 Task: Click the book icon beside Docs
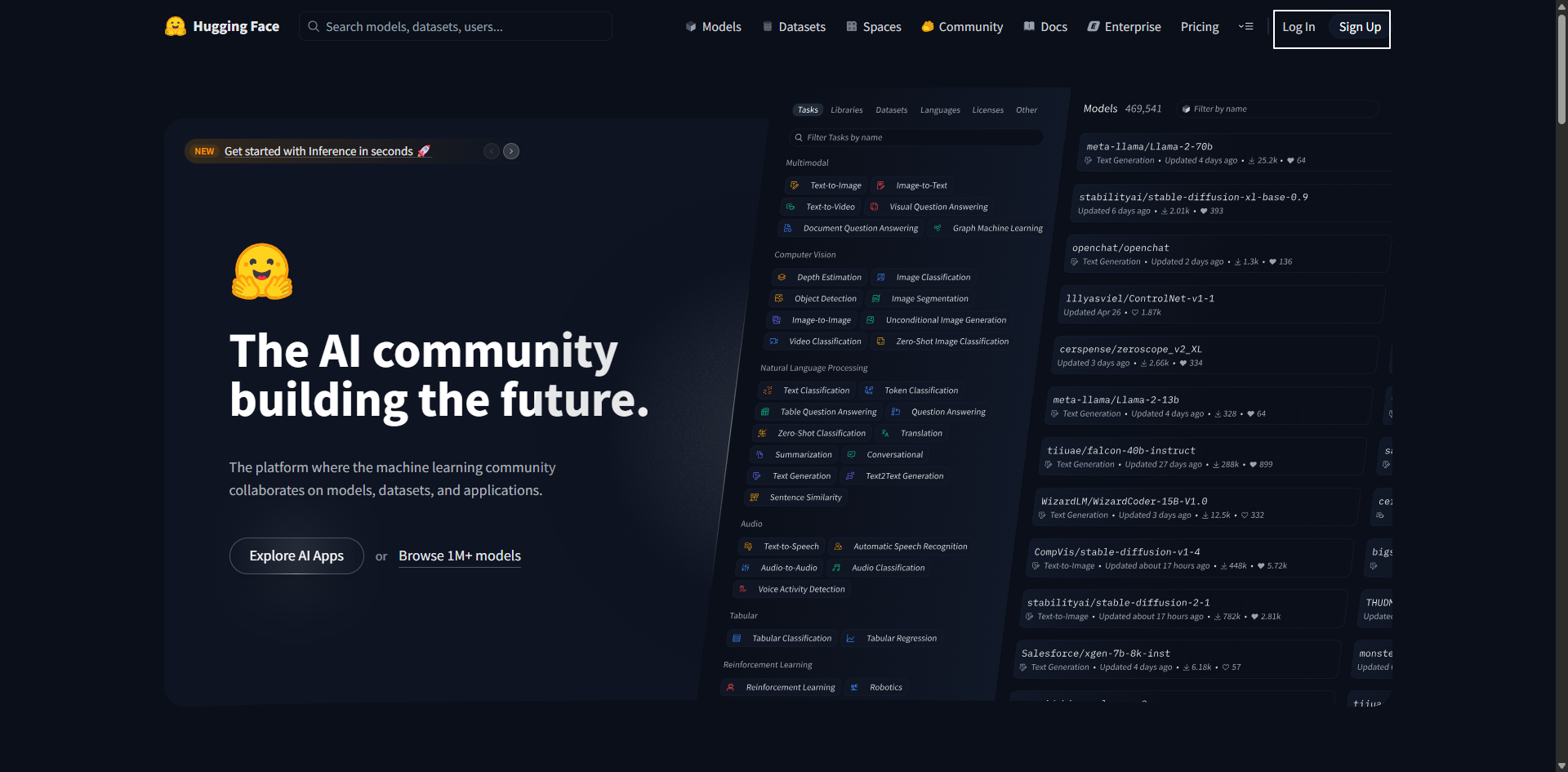(x=1029, y=26)
